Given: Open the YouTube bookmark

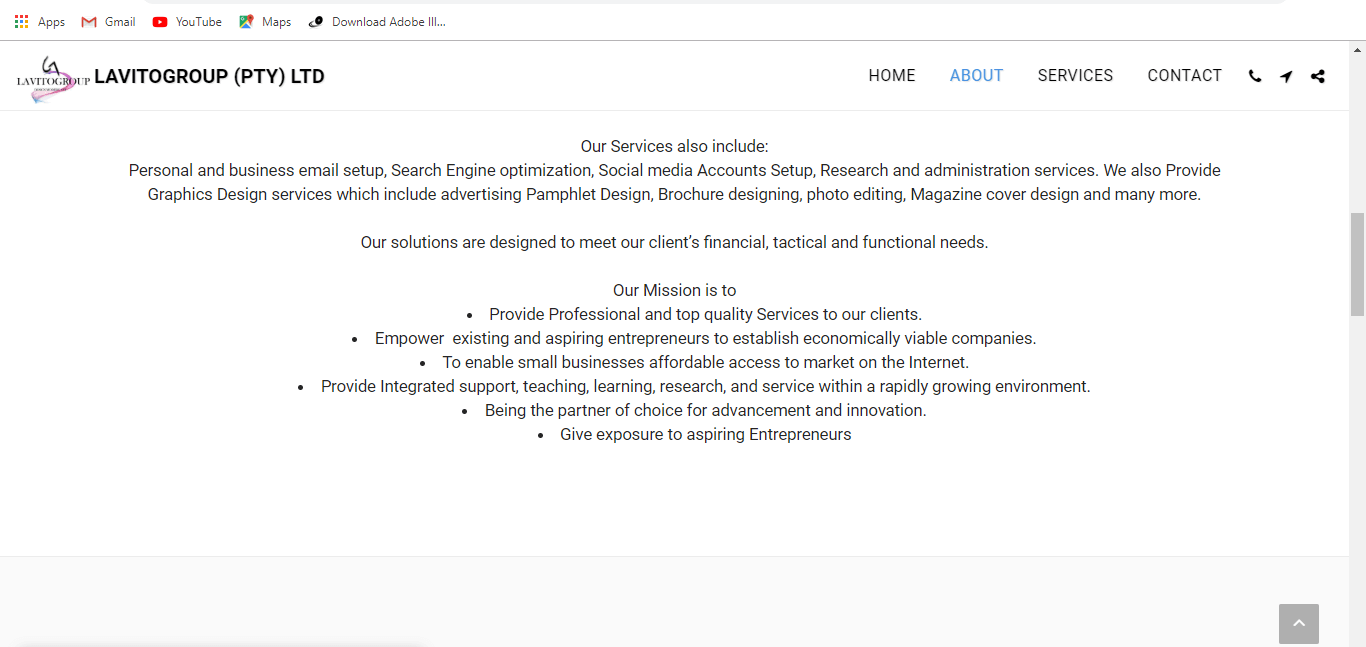Looking at the screenshot, I should click(187, 22).
